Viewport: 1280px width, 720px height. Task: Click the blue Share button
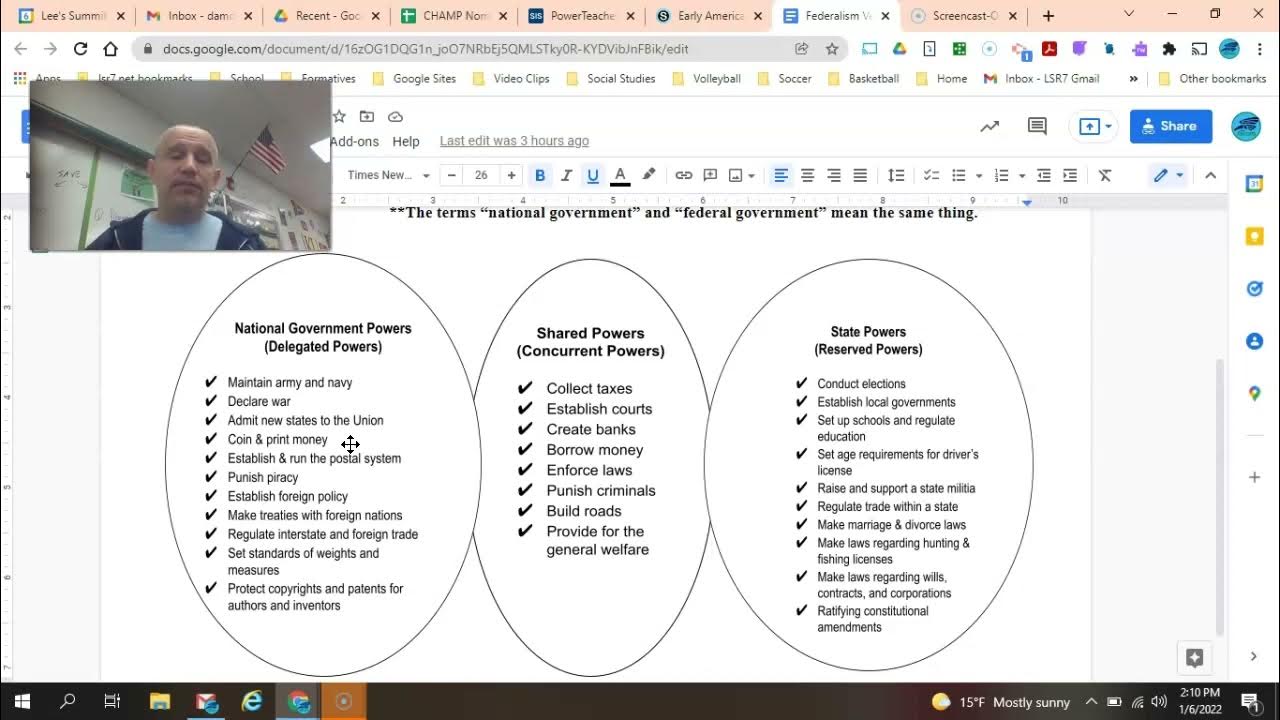point(1171,126)
